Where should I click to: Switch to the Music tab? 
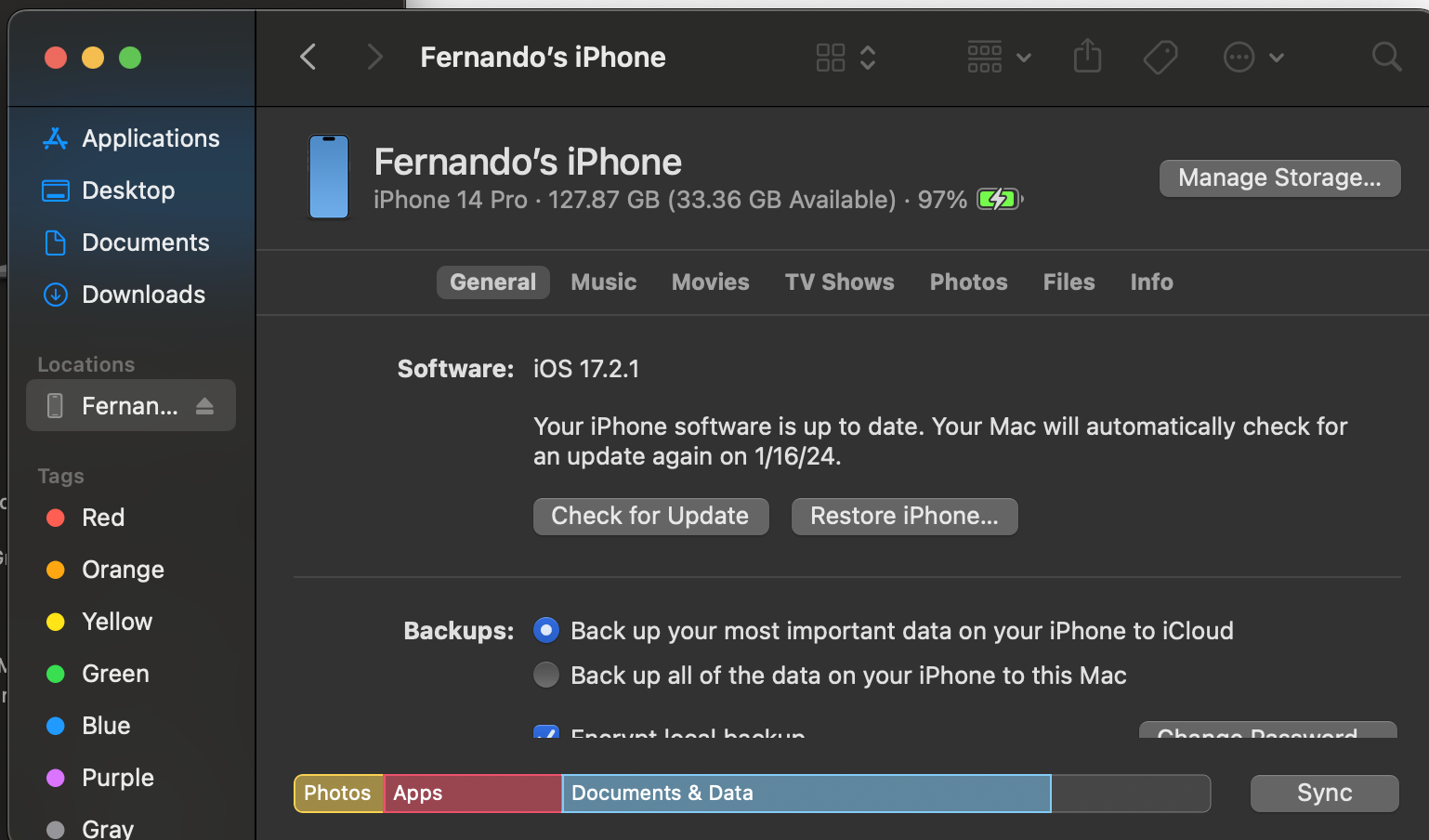pos(603,282)
